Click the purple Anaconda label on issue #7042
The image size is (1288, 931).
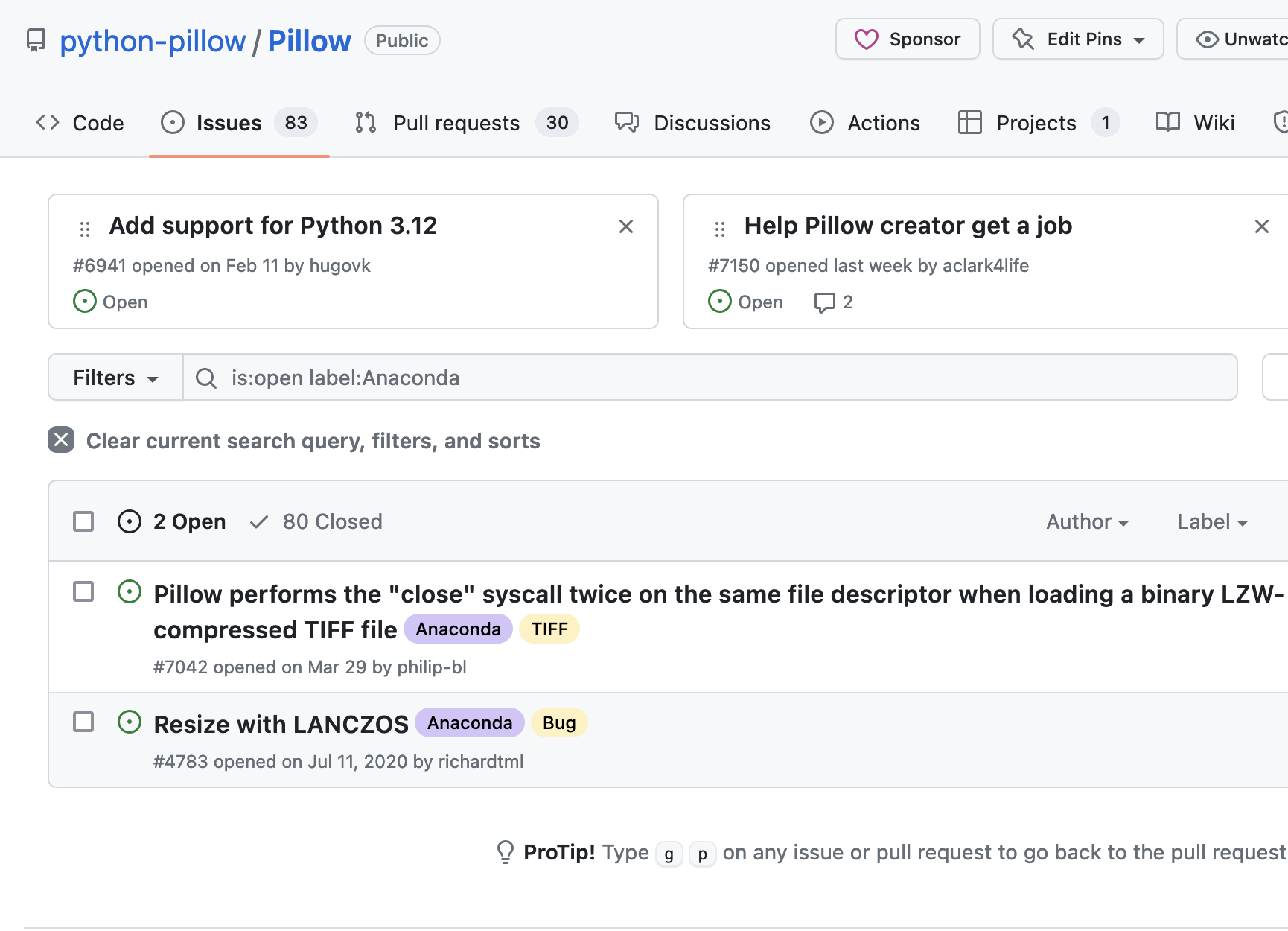point(459,629)
